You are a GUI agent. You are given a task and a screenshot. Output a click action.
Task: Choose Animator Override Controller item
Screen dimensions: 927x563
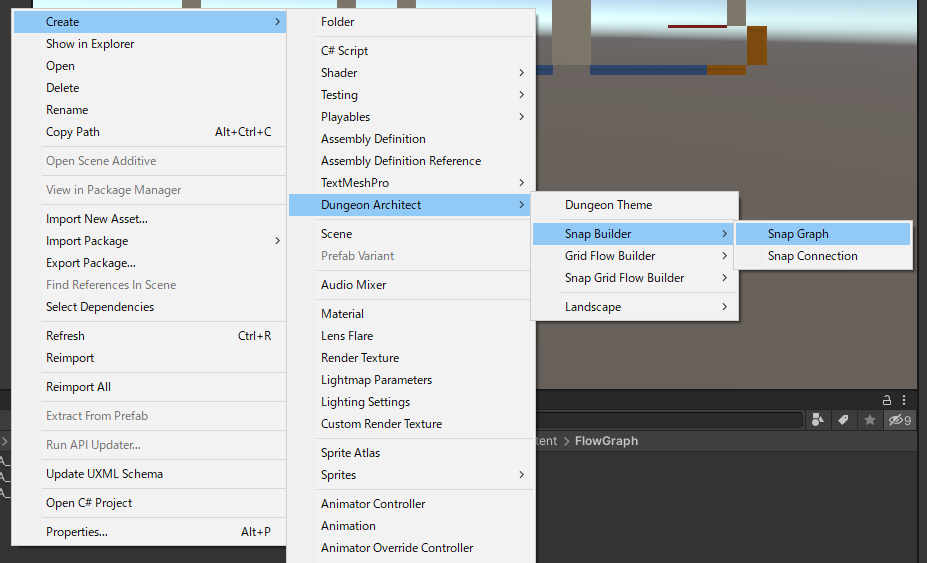(x=410, y=548)
